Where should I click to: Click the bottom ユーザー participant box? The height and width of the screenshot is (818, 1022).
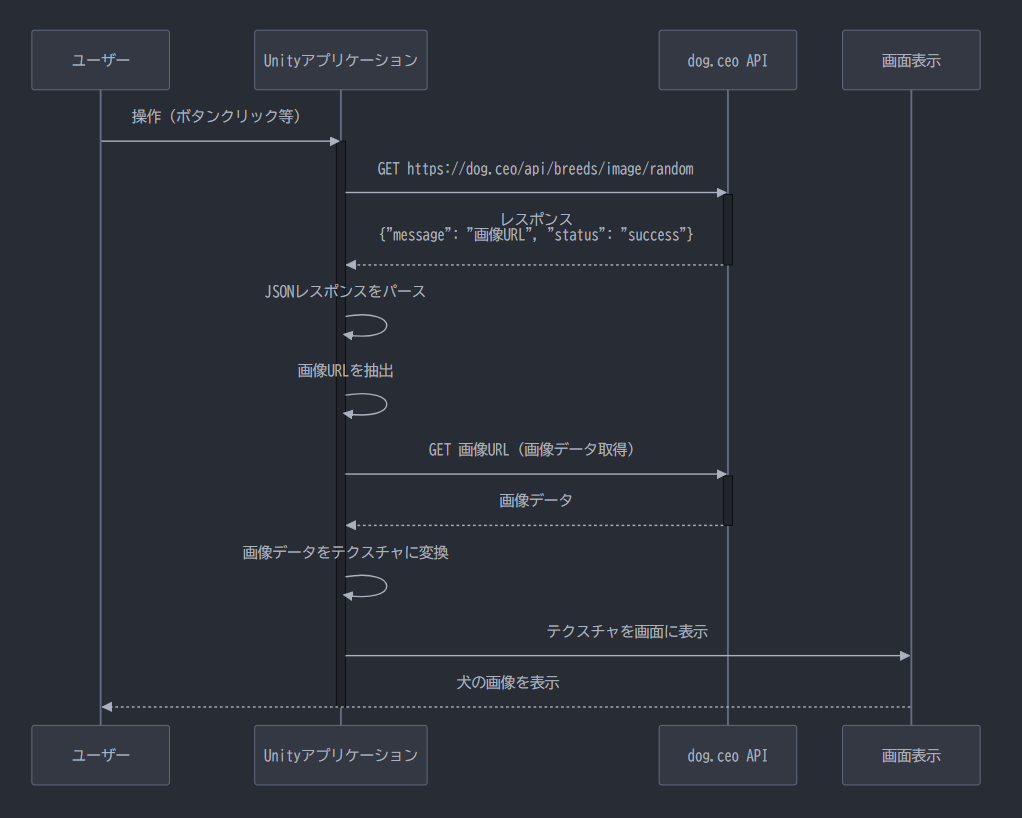[x=100, y=755]
